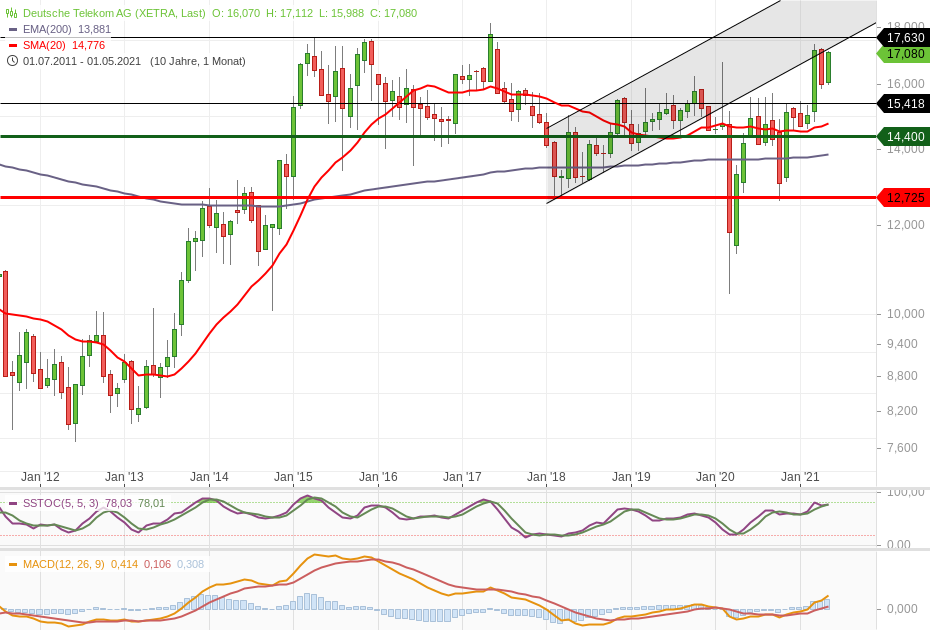Screen dimensions: 930x630
Task: Click the clock icon before the date range
Action: 12,61
